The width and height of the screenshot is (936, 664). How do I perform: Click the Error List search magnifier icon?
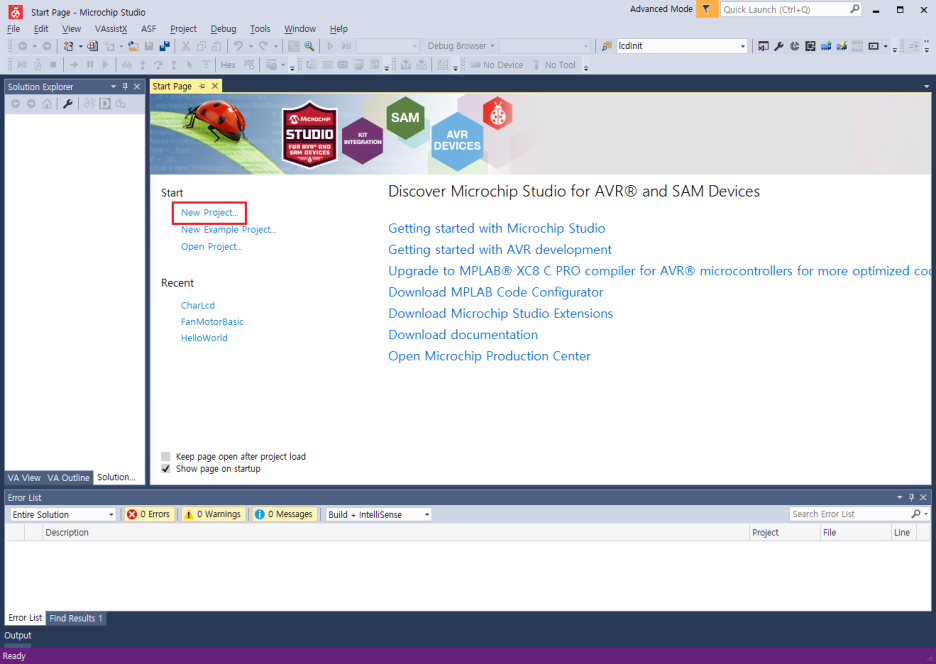click(x=916, y=514)
